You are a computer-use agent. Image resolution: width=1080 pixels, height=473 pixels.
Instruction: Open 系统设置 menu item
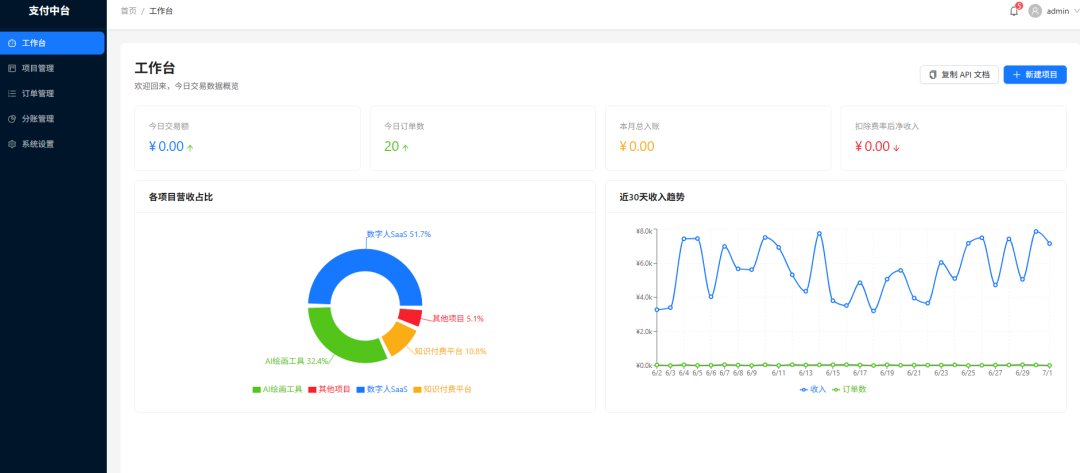[52, 145]
